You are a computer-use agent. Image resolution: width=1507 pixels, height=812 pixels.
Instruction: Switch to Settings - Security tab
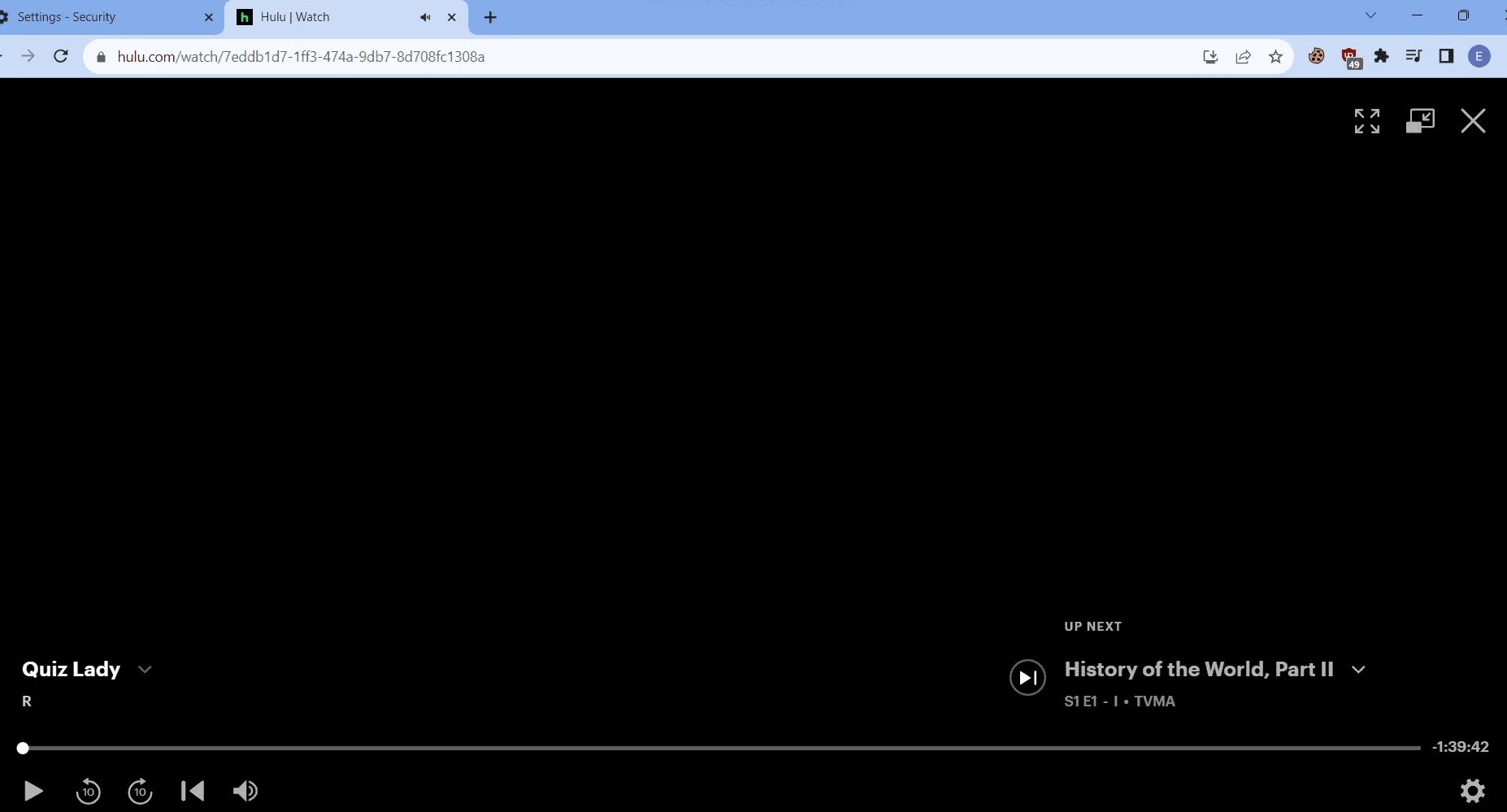(x=106, y=17)
